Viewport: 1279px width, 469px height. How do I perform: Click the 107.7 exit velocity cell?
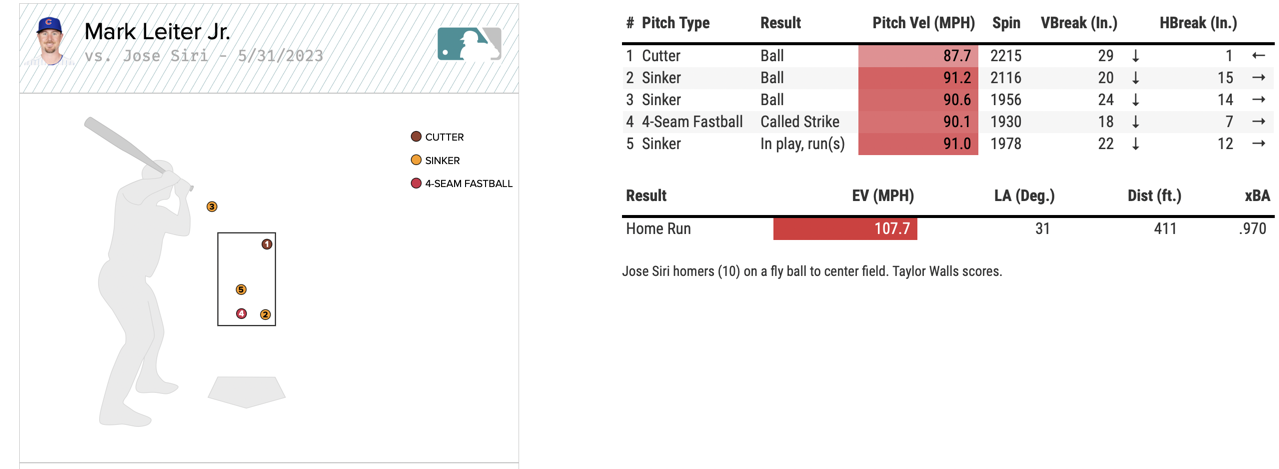coord(845,229)
